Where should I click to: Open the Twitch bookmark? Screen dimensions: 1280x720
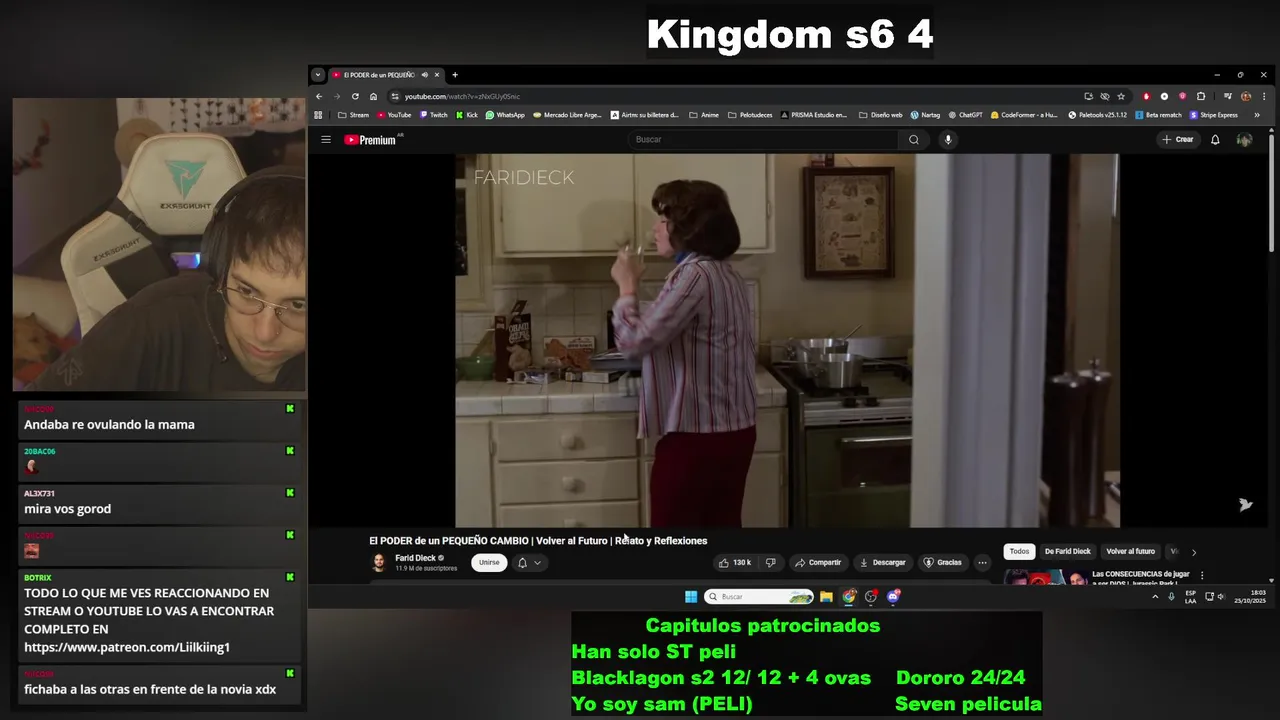[x=434, y=115]
